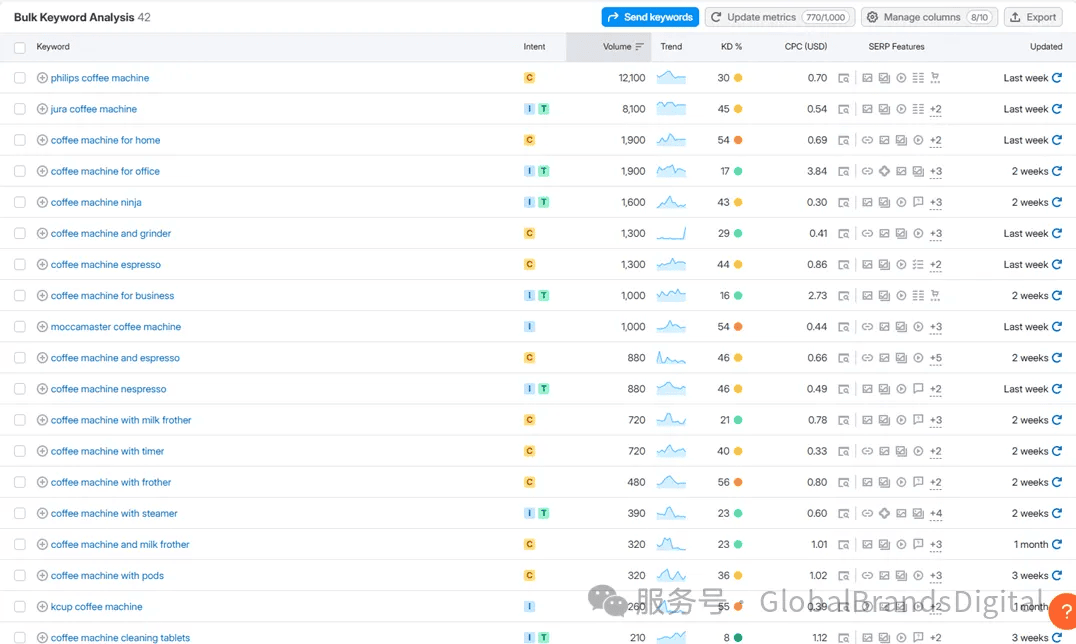Click transactional T badge for jura coffee machine
The width and height of the screenshot is (1076, 644).
pyautogui.click(x=543, y=108)
